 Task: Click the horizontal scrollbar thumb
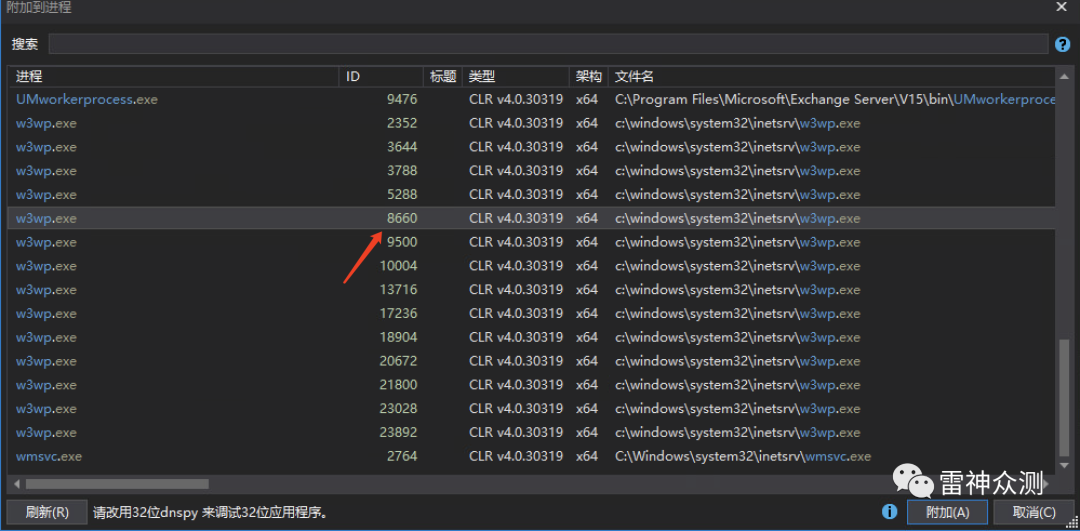[117, 484]
